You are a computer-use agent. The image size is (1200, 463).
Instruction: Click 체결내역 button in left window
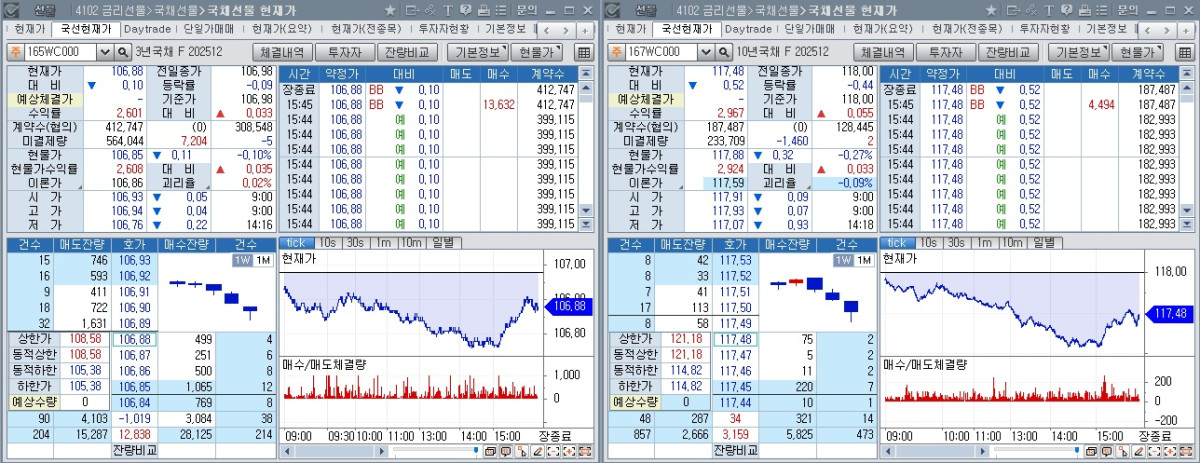click(283, 52)
